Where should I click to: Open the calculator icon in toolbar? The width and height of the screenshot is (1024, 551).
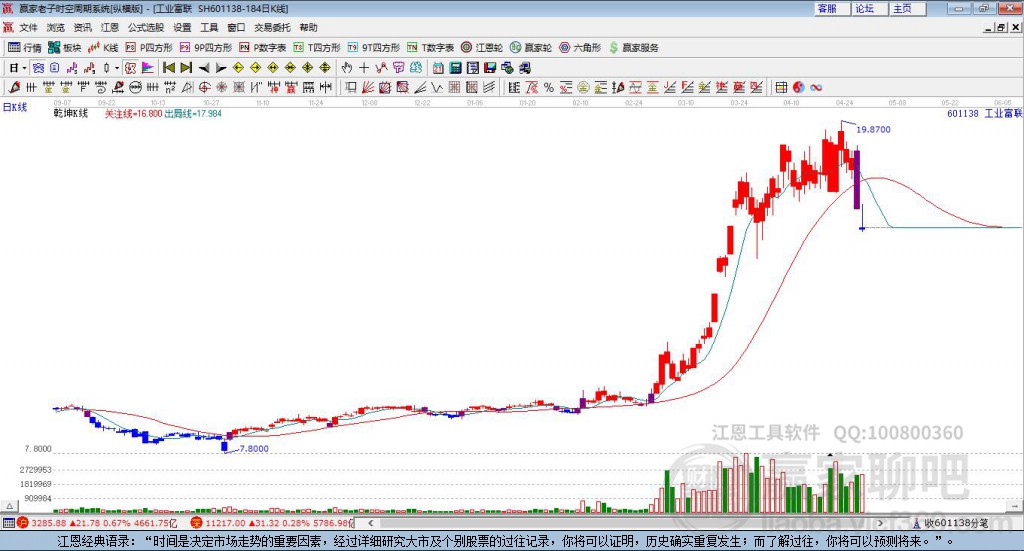click(x=455, y=68)
